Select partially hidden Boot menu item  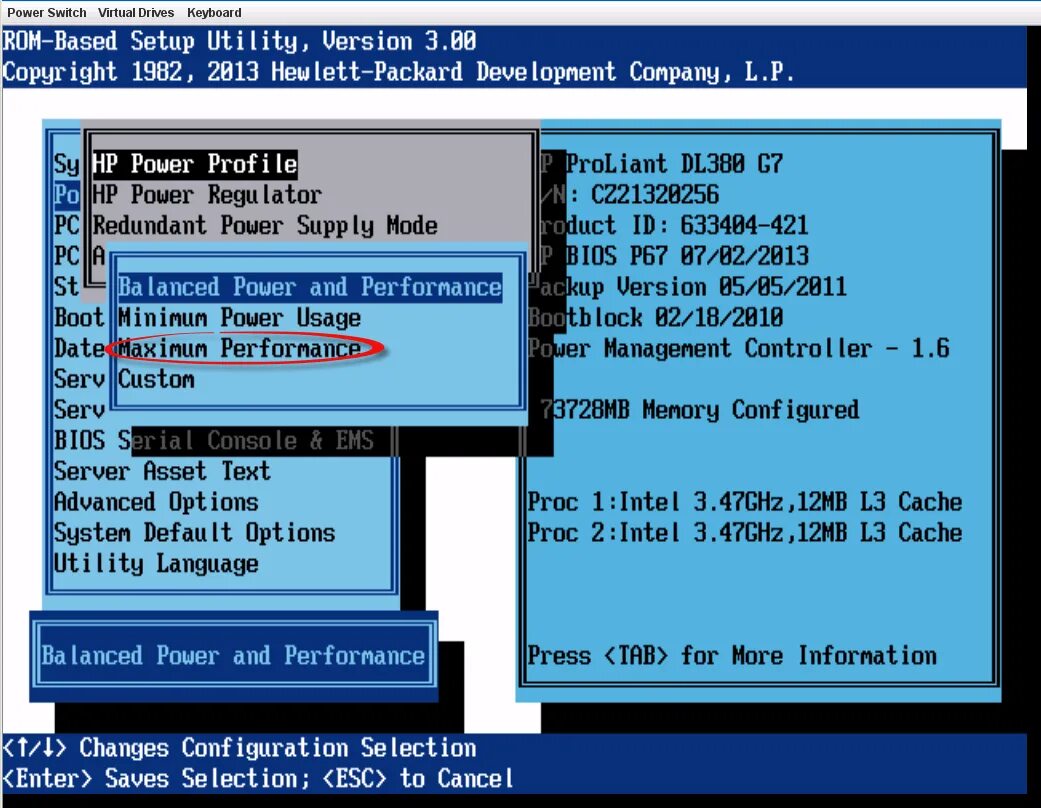click(x=79, y=318)
